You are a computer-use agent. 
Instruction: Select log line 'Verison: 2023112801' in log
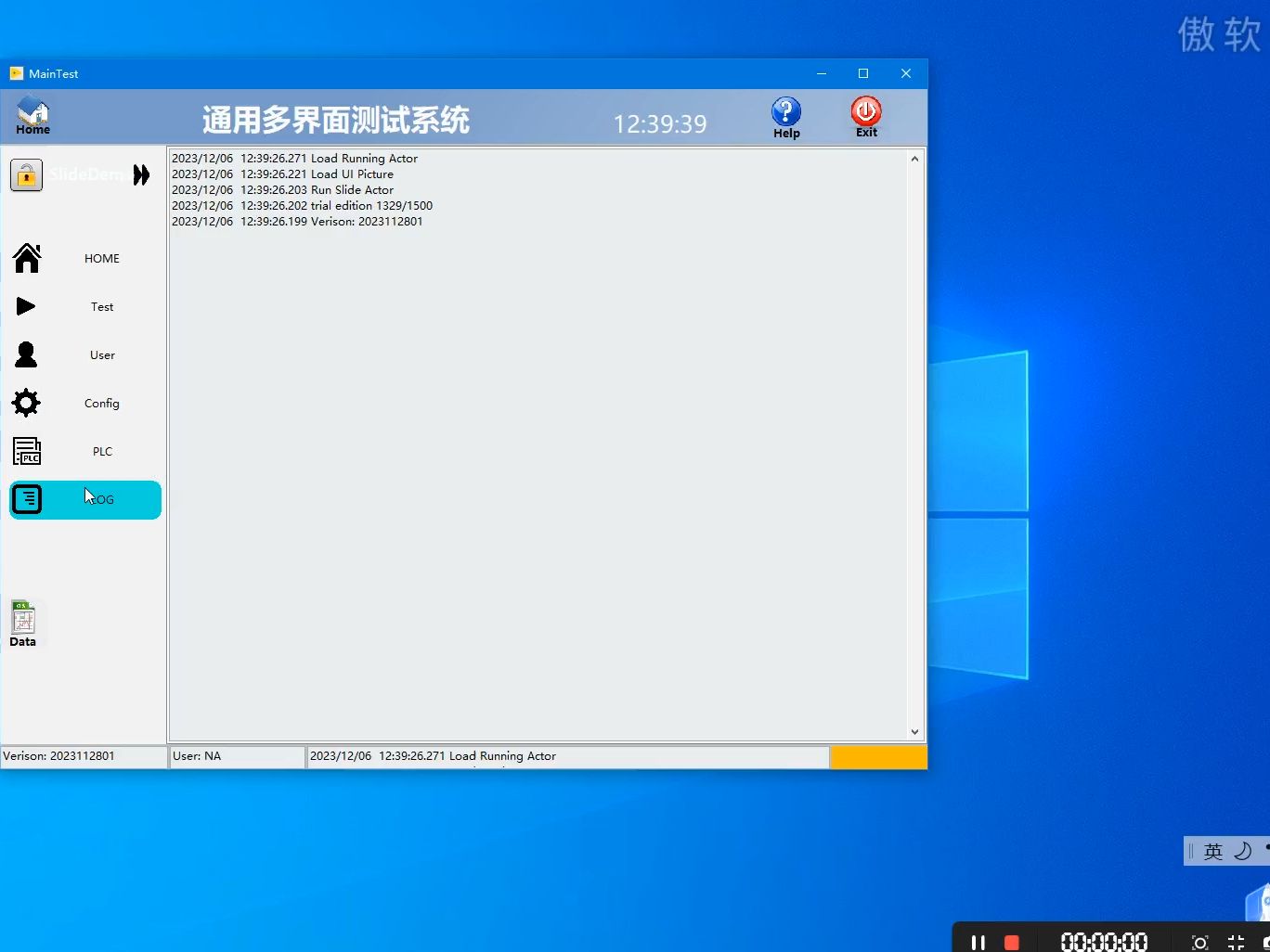[x=297, y=222]
